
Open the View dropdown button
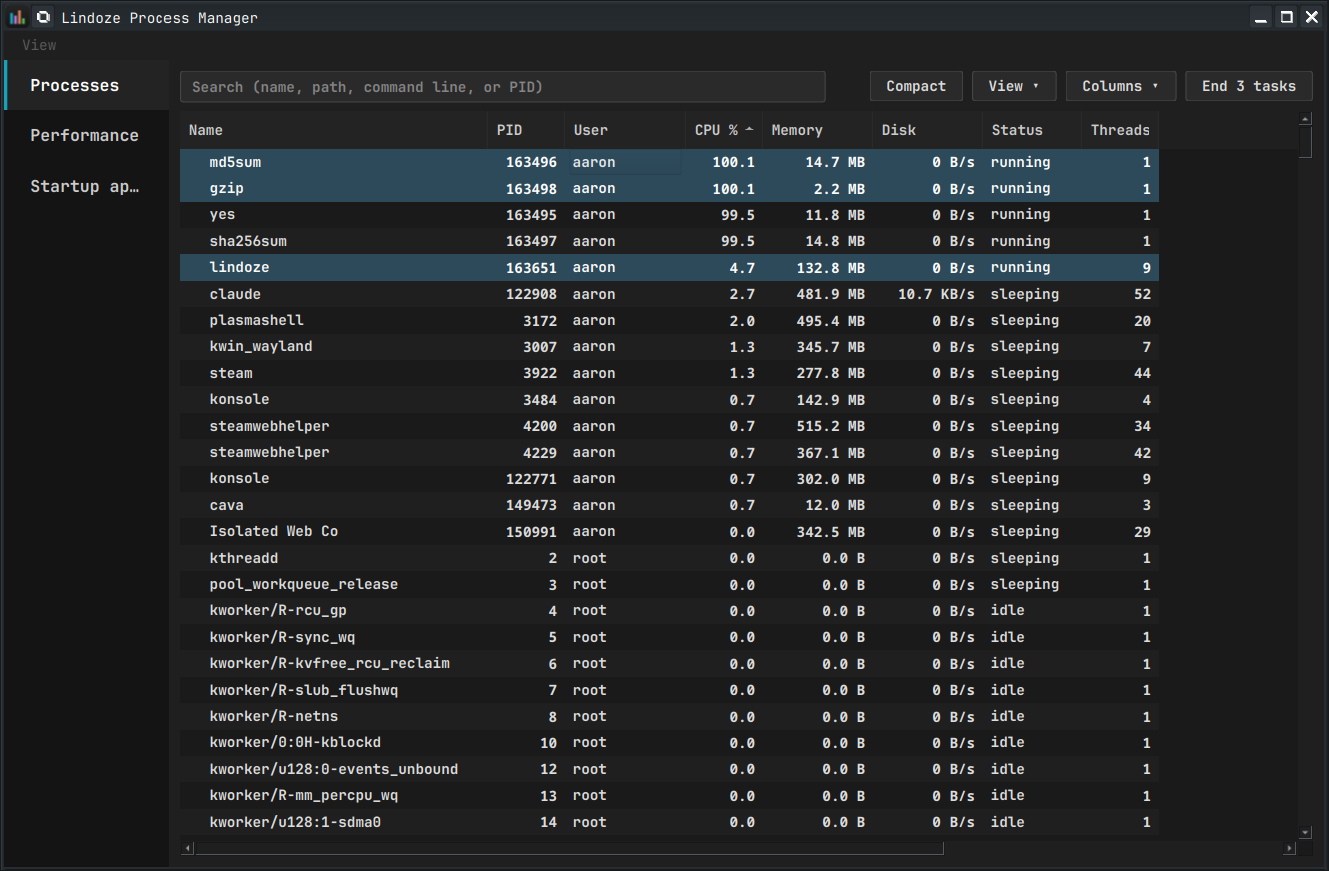pos(1014,86)
